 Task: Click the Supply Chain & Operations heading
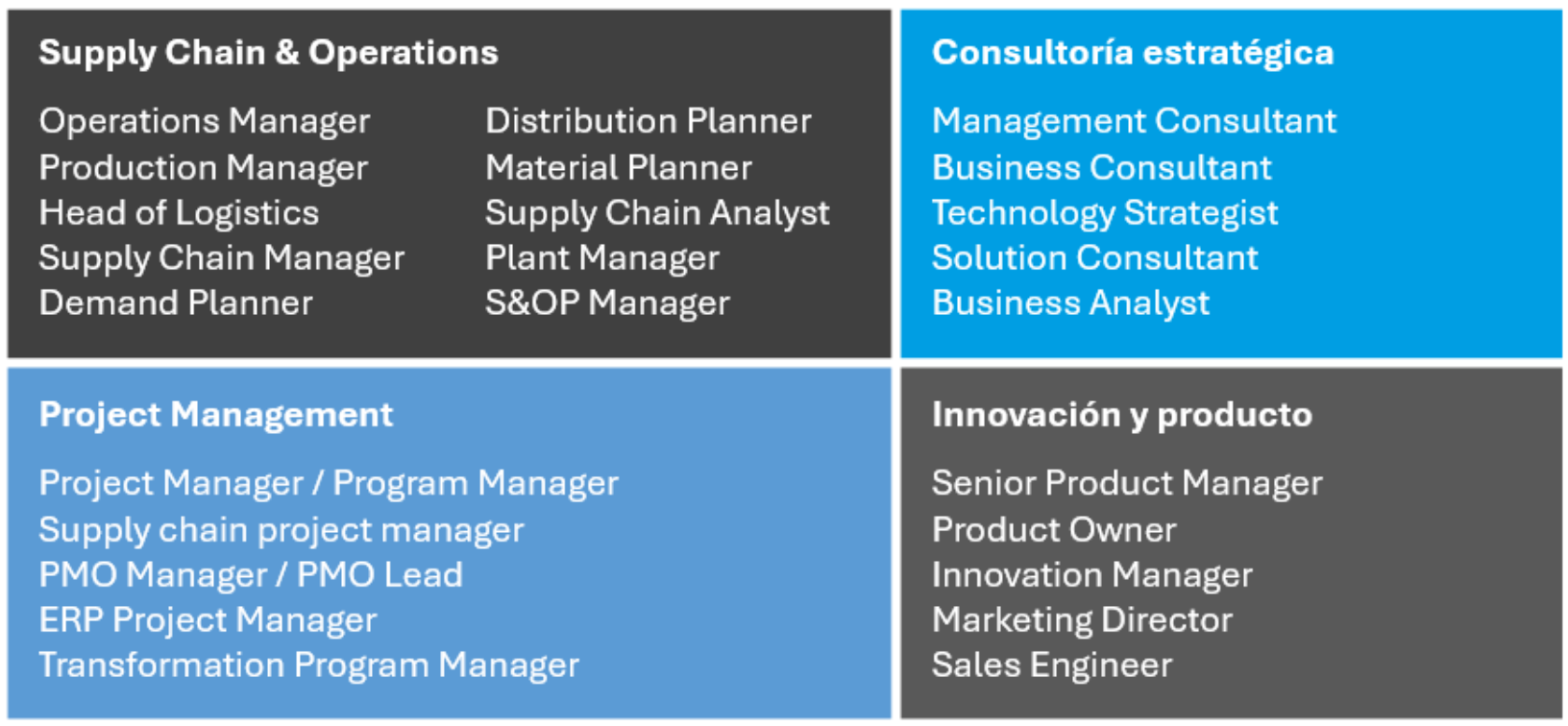click(x=268, y=53)
